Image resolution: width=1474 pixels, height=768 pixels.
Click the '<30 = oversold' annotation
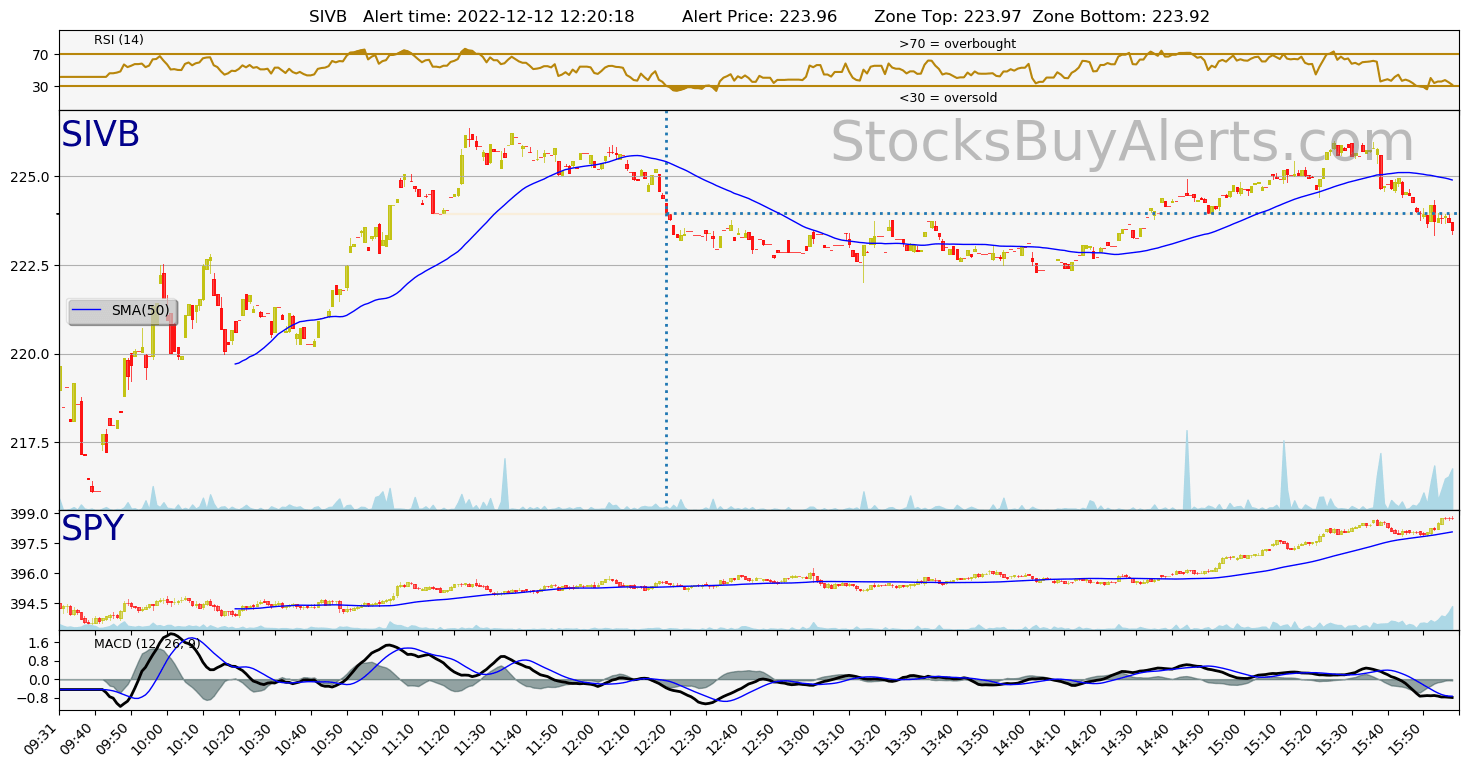[948, 98]
